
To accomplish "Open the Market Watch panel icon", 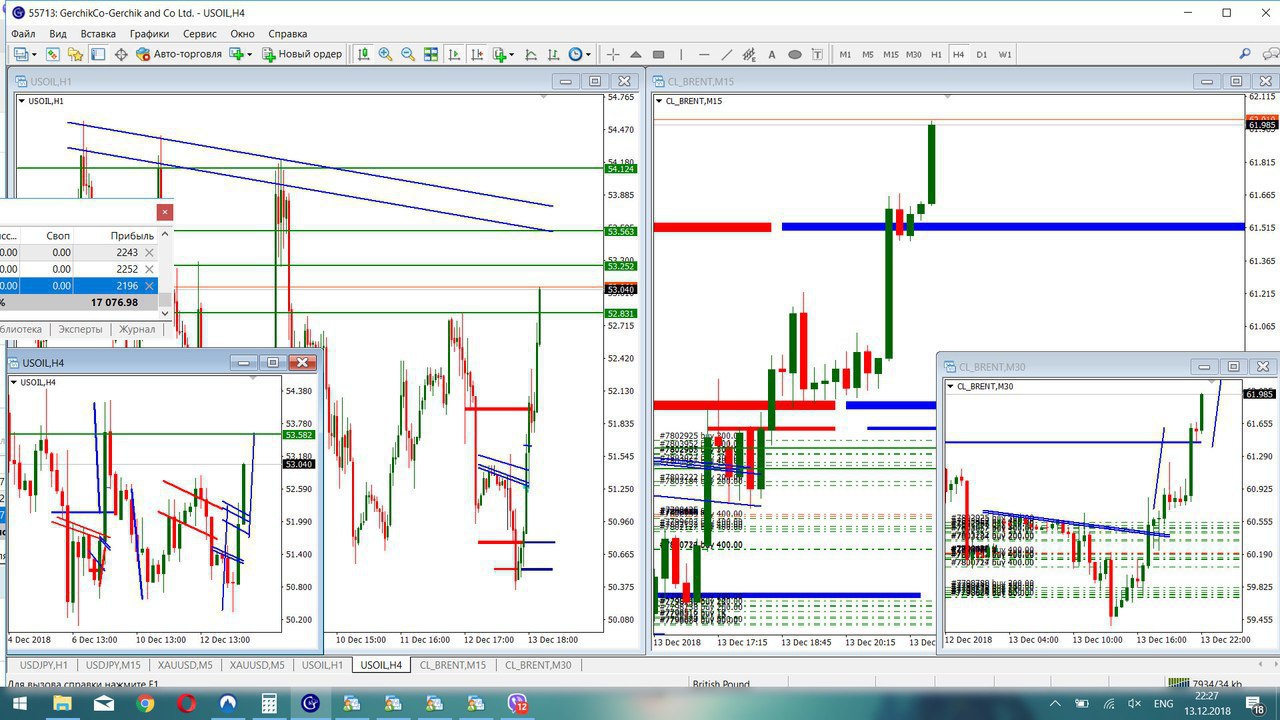I will [52, 54].
